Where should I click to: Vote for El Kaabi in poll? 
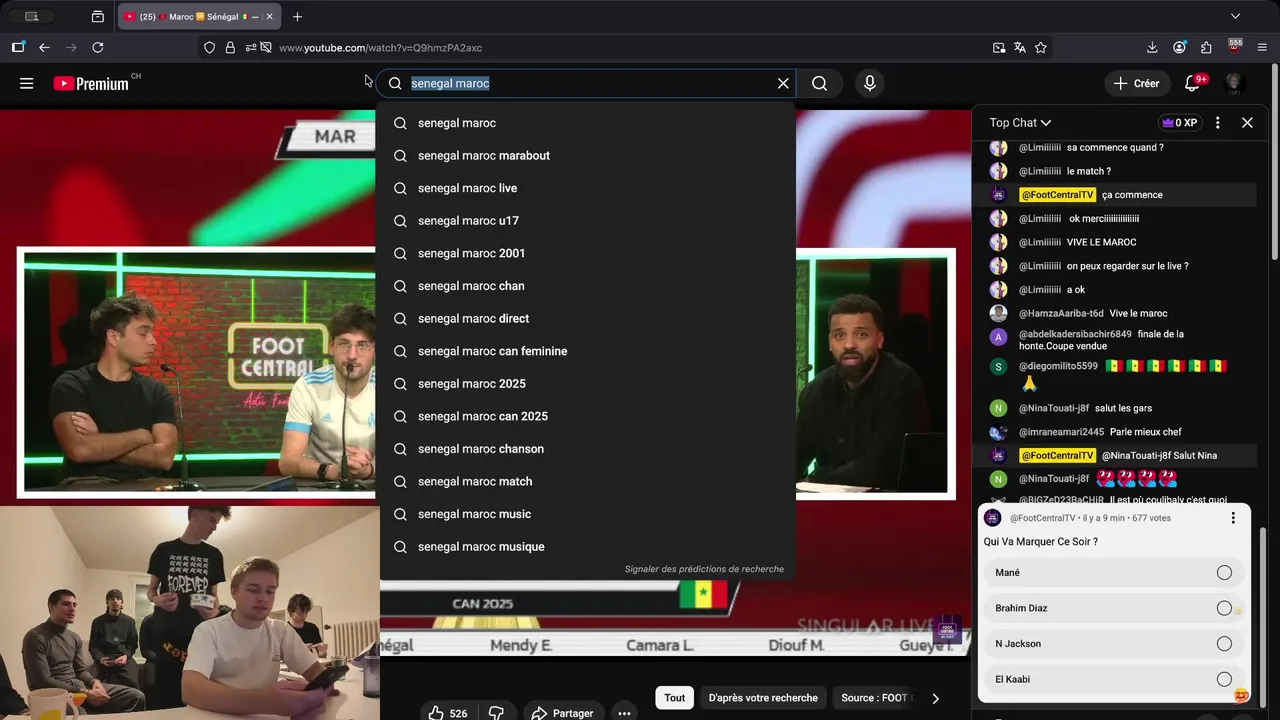point(1114,679)
